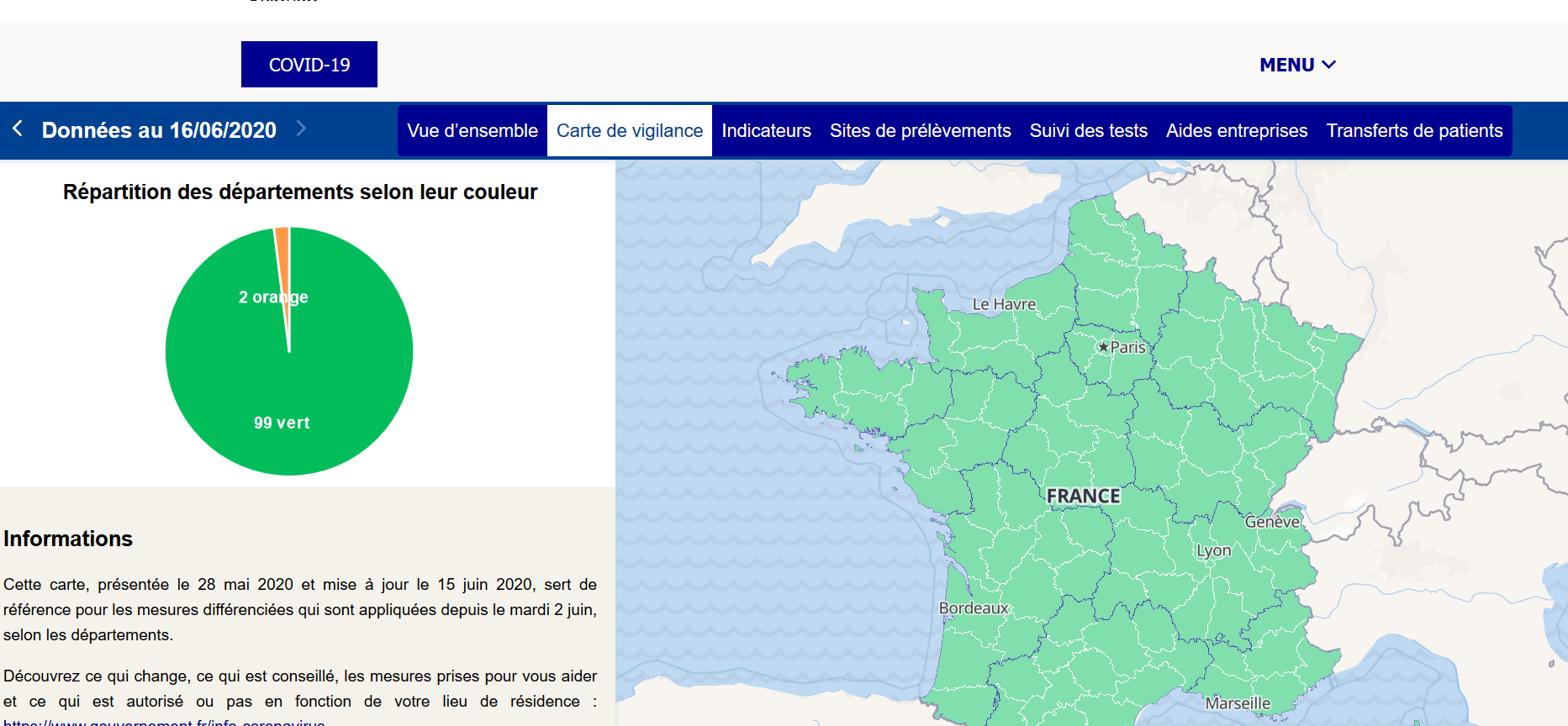Click Le Havre label on the map
The height and width of the screenshot is (726, 1568).
[x=1003, y=304]
